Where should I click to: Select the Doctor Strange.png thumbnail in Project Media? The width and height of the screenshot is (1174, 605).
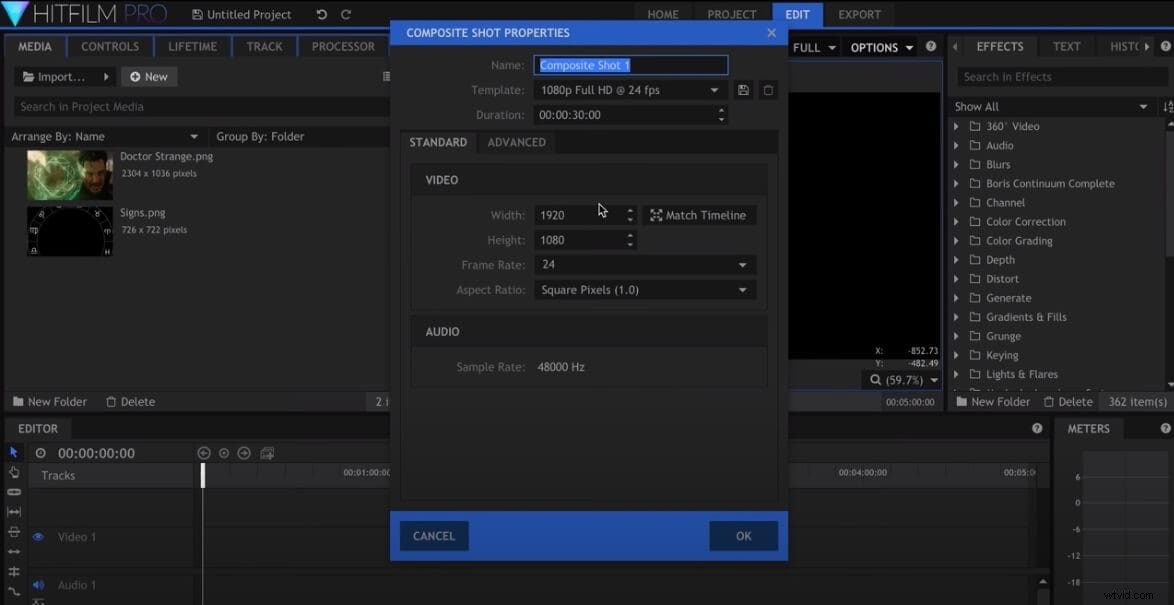68,174
